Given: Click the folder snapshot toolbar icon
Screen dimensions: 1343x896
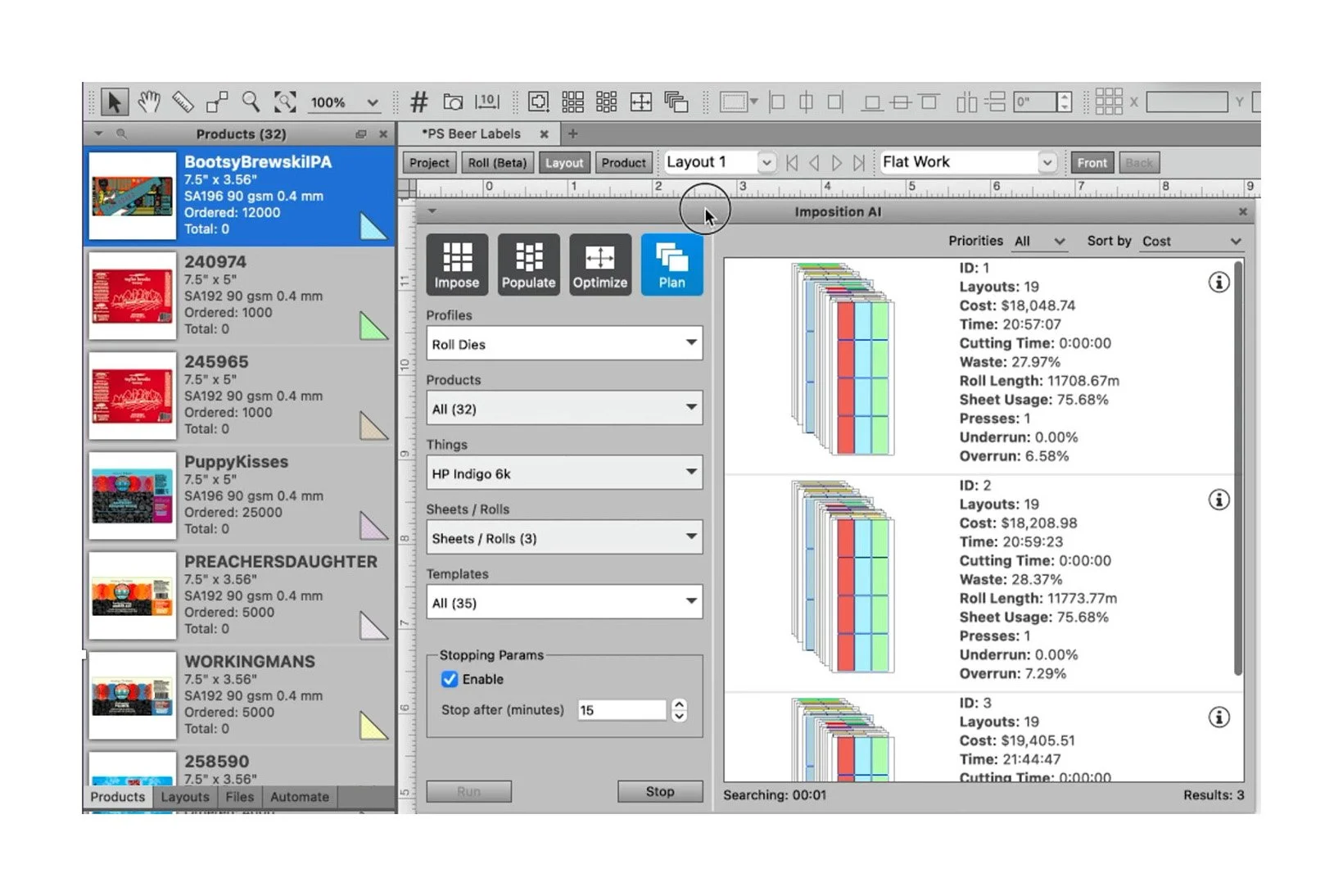Looking at the screenshot, I should (x=453, y=102).
